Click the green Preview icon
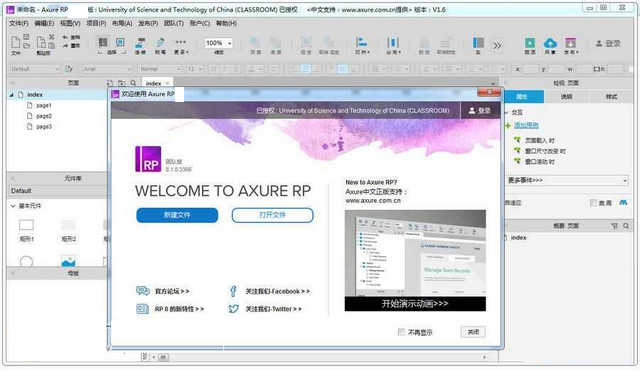 pyautogui.click(x=530, y=42)
